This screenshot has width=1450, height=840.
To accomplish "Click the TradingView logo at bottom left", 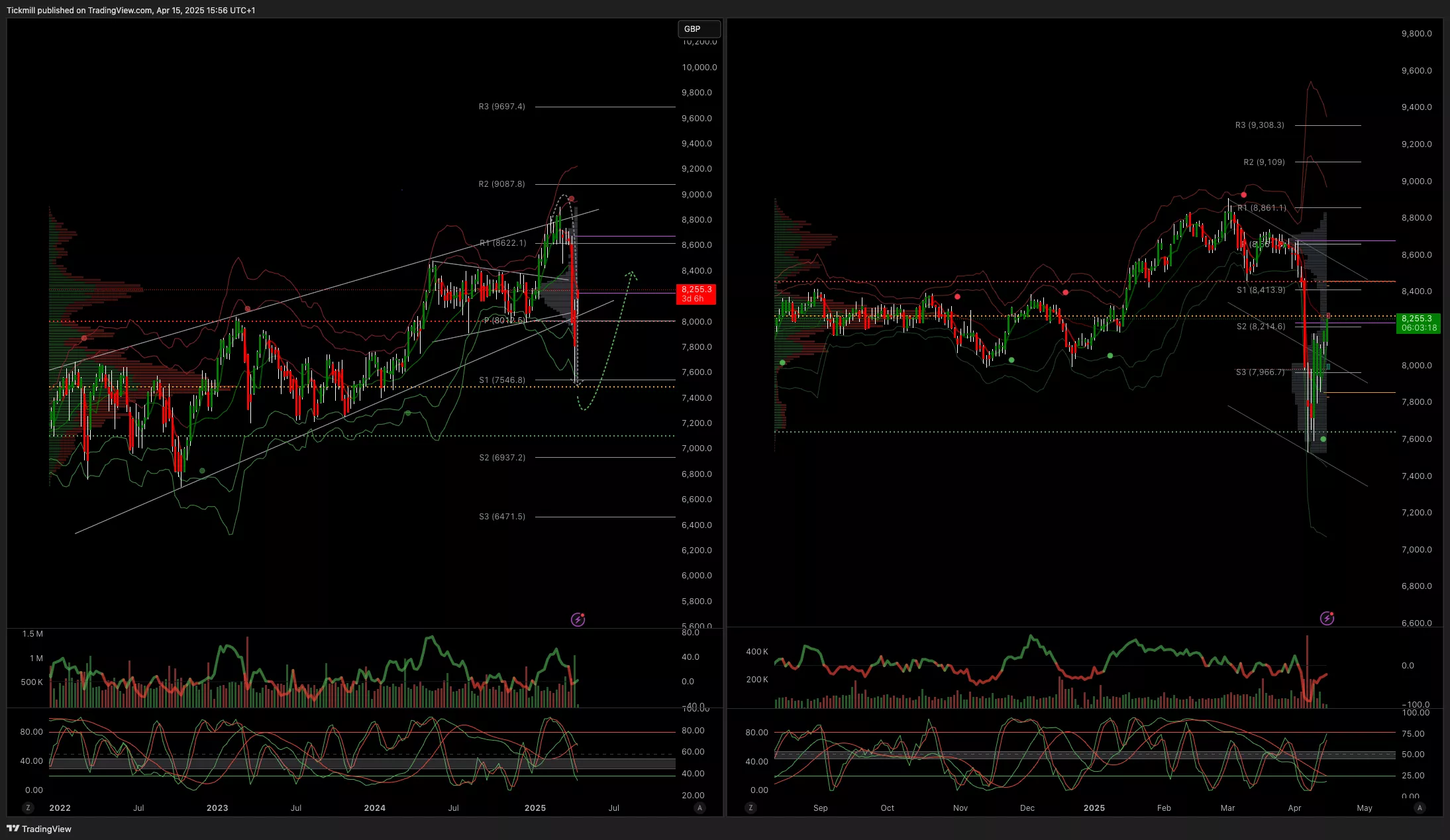I will coord(39,829).
